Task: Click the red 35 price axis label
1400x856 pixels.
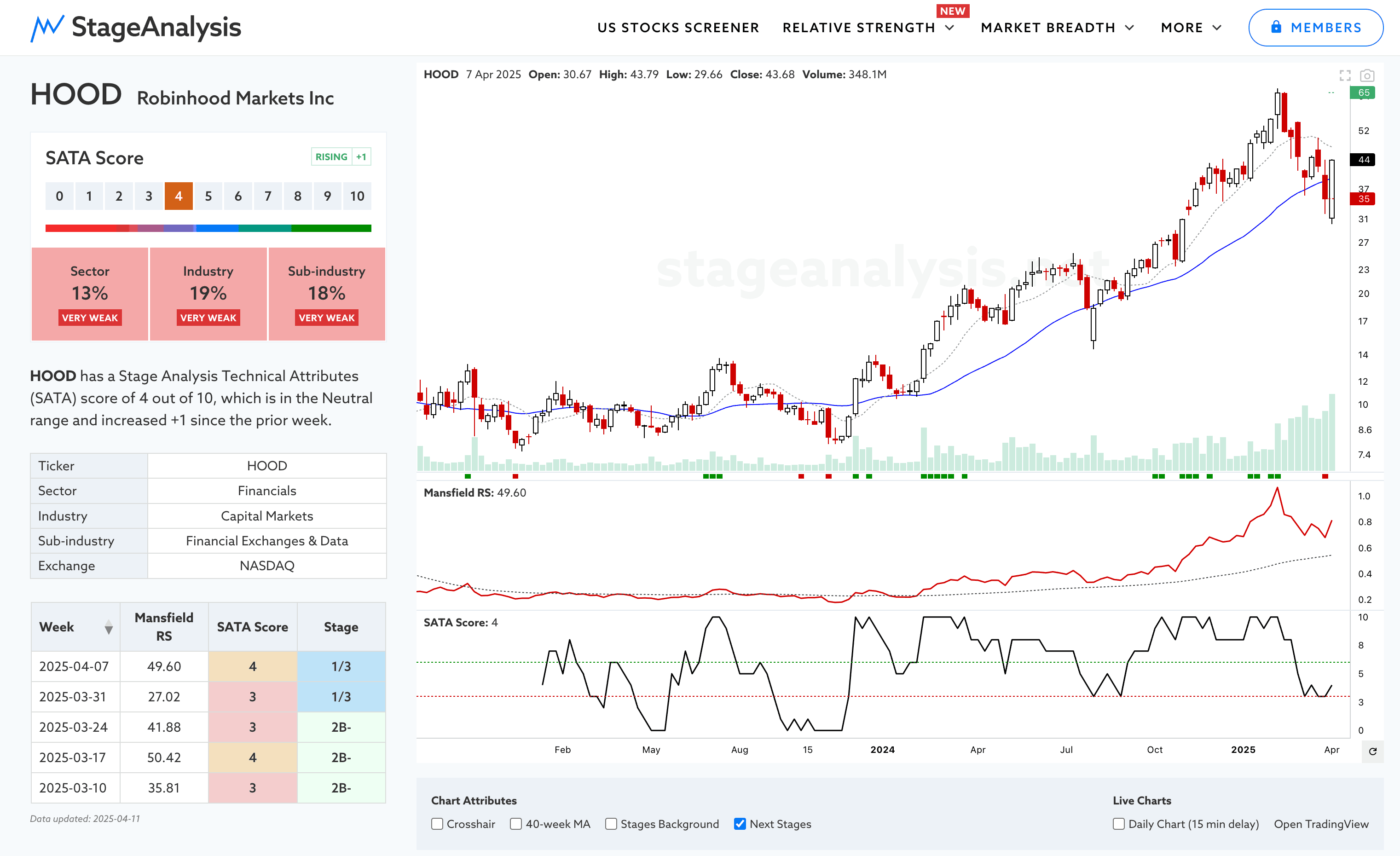Action: point(1363,199)
